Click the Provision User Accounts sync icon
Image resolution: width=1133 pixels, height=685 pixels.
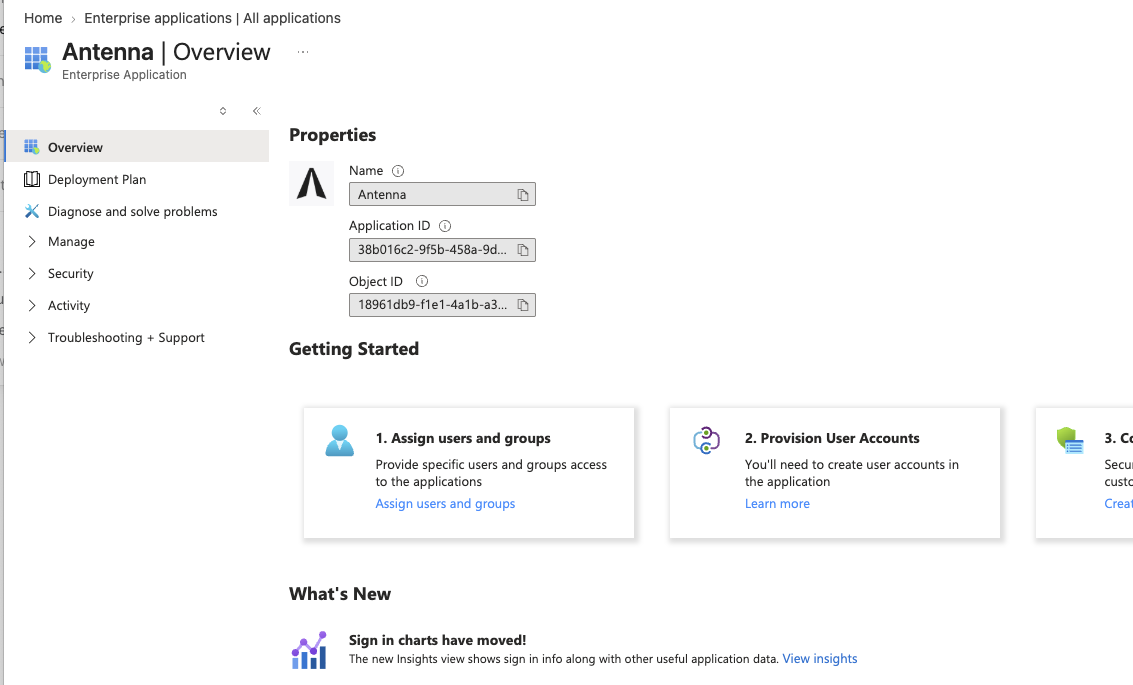pyautogui.click(x=707, y=440)
